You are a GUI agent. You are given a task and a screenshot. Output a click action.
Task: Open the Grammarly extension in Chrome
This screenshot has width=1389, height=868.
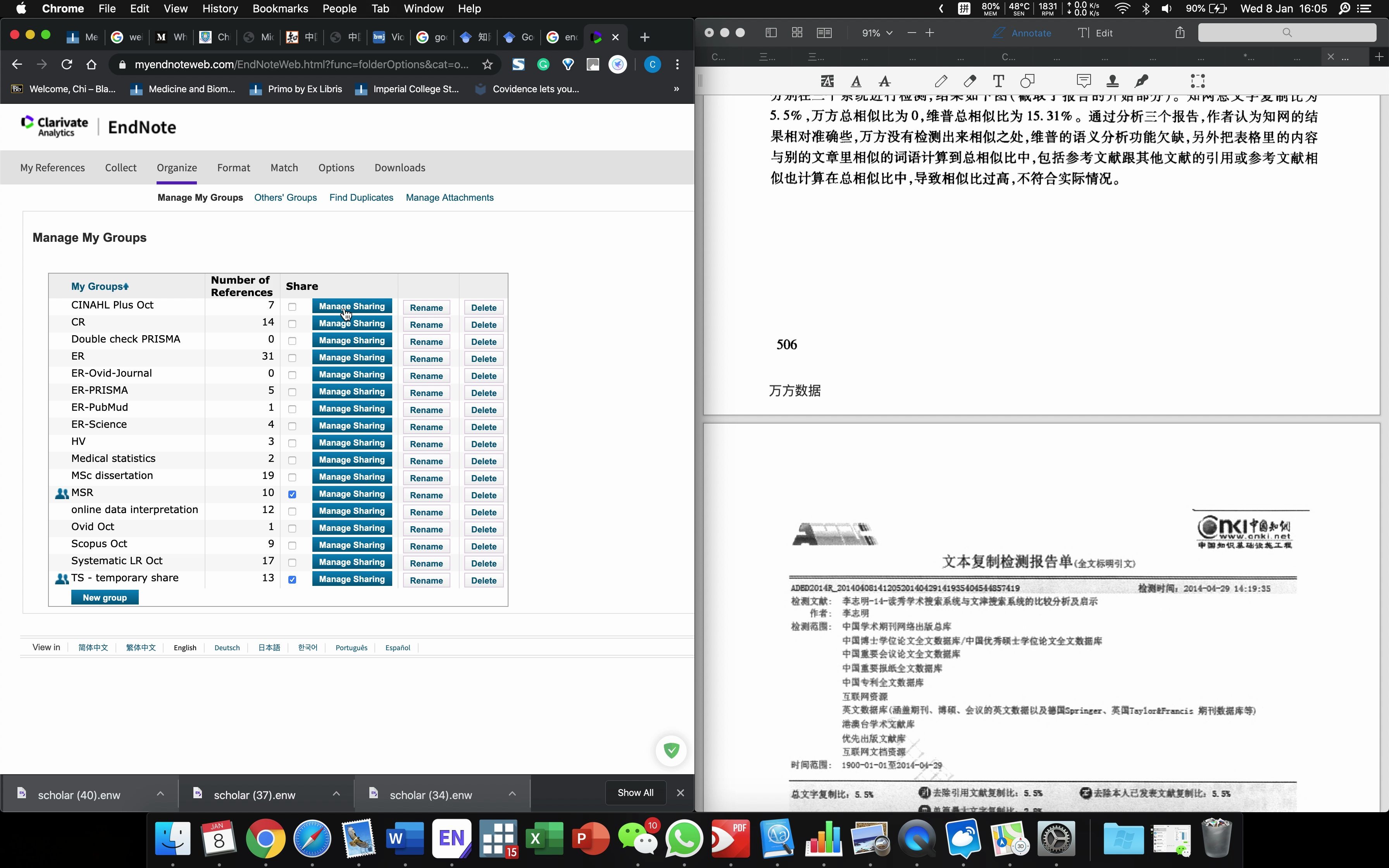[543, 64]
